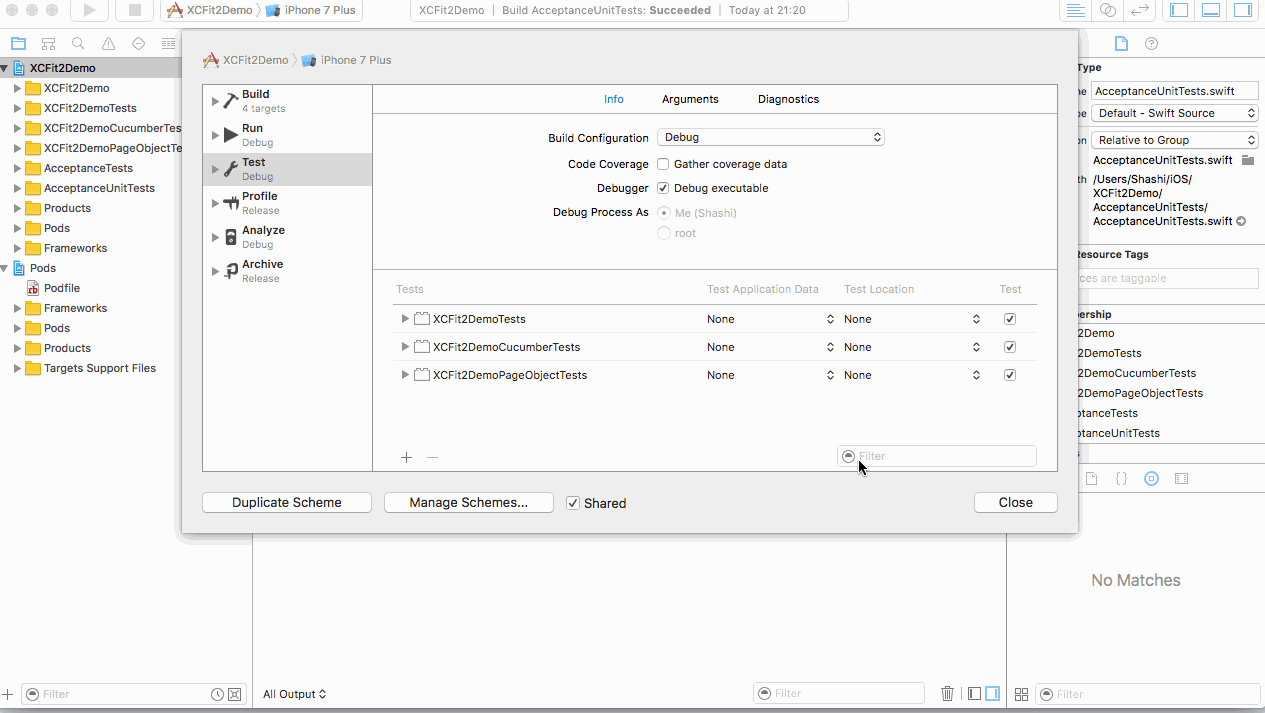The image size is (1265, 713).
Task: Click the Close button in scheme sheet
Action: [1016, 503]
